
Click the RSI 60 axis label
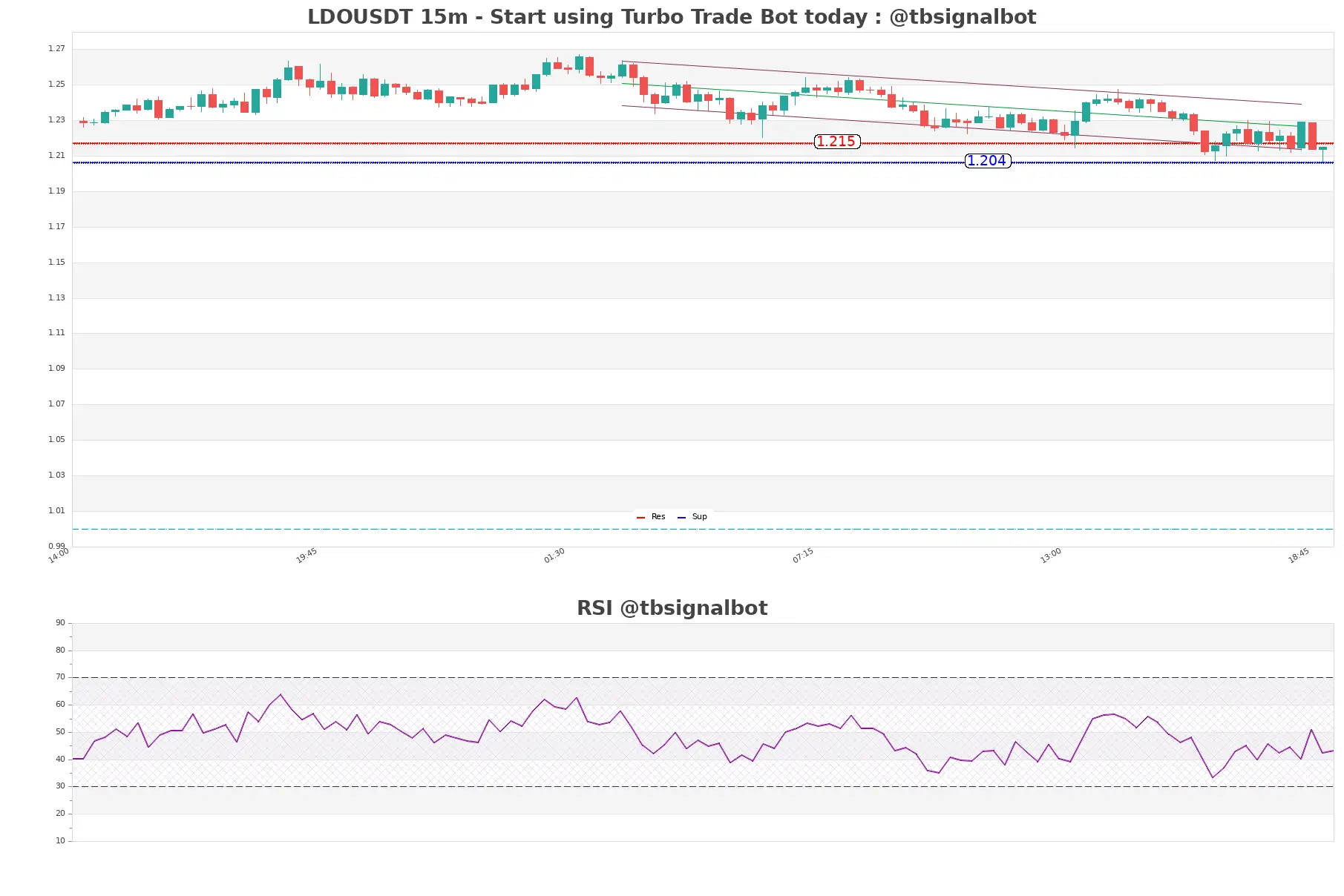pyautogui.click(x=60, y=705)
